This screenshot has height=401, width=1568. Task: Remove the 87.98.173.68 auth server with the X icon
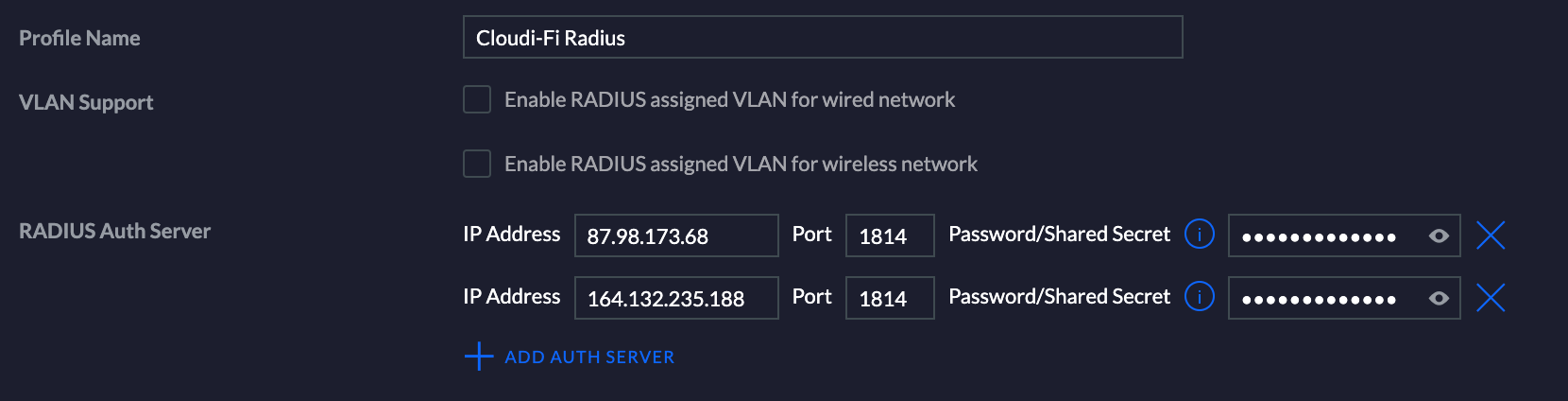(1491, 235)
